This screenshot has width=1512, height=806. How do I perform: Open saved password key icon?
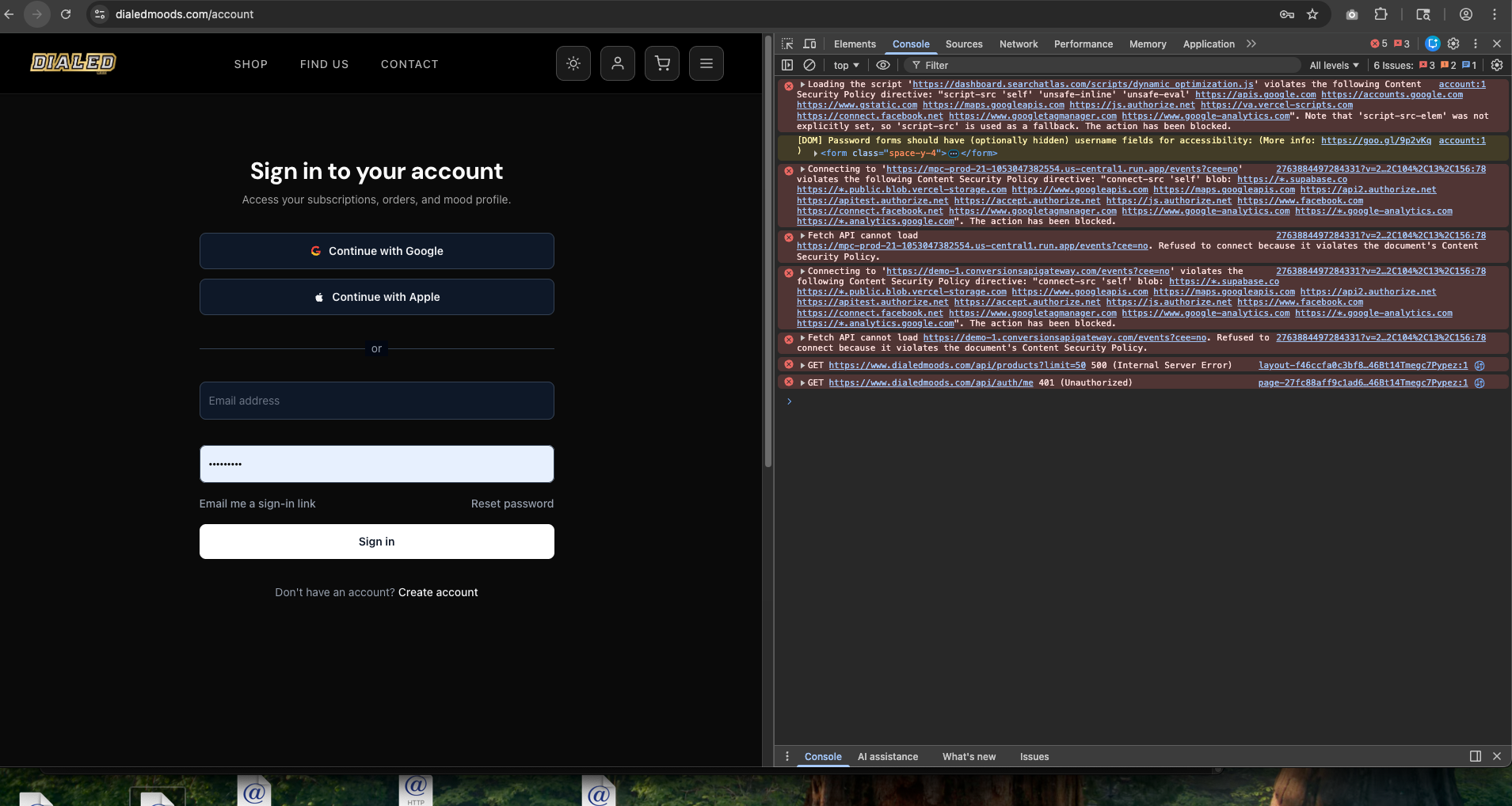(x=1287, y=14)
